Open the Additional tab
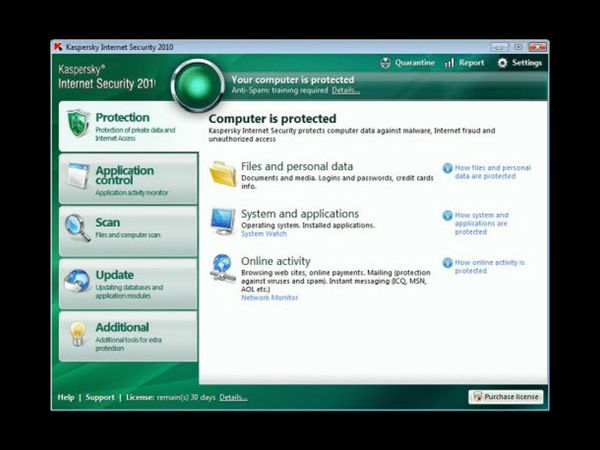 tap(129, 337)
